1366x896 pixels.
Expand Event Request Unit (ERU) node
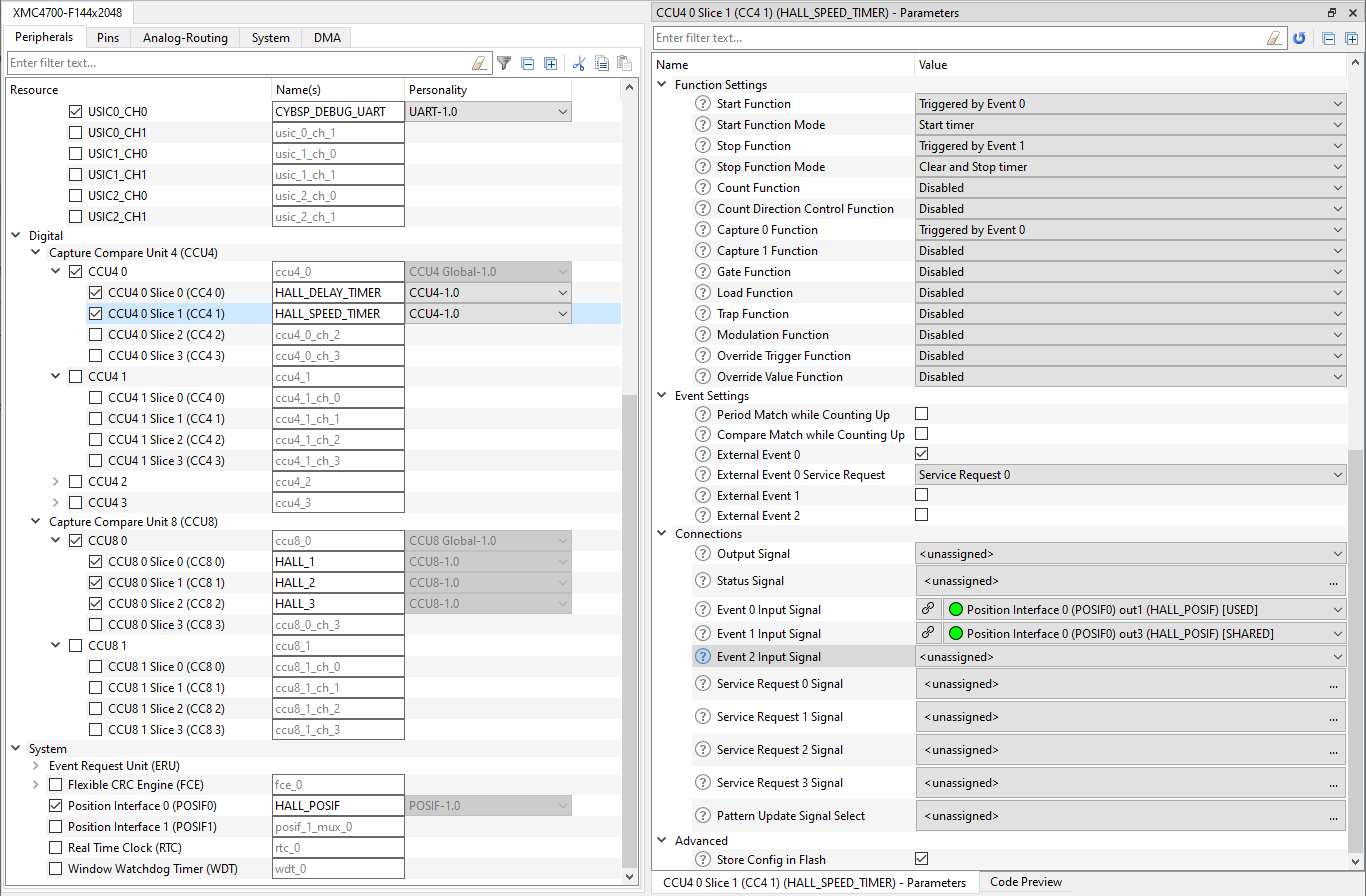pos(36,766)
